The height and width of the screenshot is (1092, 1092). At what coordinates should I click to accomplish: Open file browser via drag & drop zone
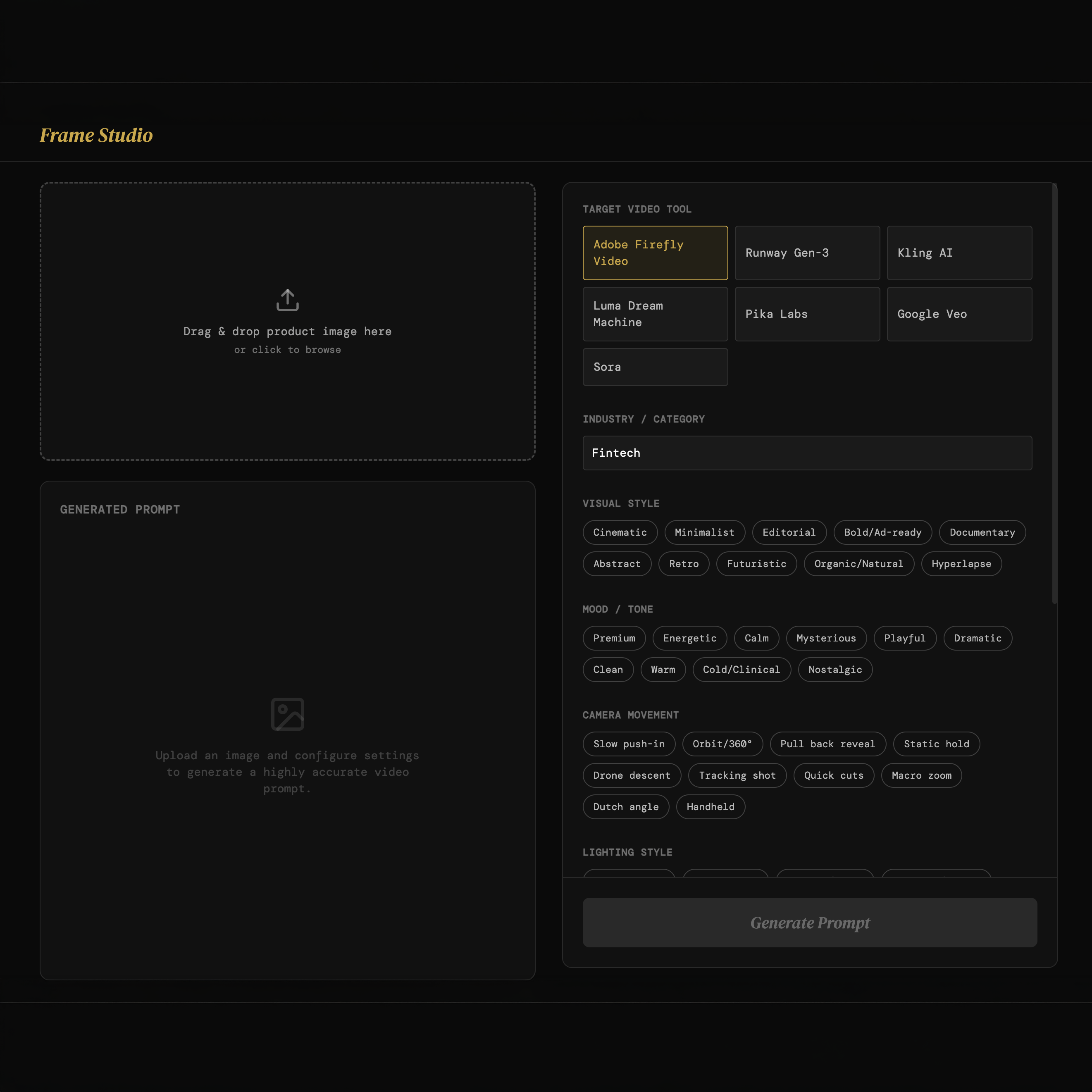(x=287, y=321)
